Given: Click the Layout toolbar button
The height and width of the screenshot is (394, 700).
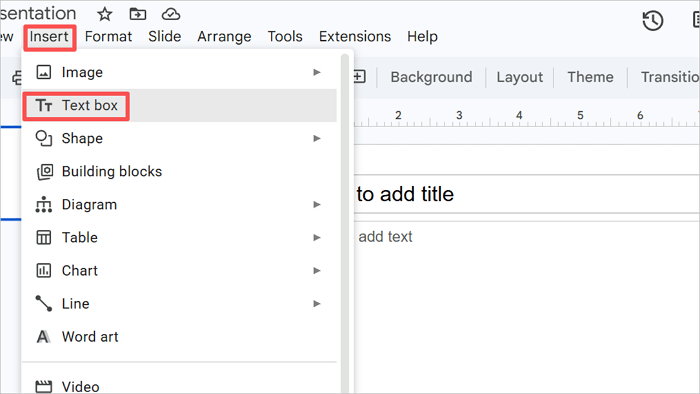Looking at the screenshot, I should pyautogui.click(x=520, y=77).
